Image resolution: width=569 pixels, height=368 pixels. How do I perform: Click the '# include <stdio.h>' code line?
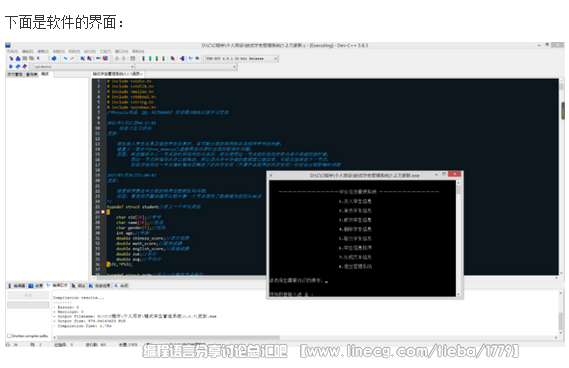129,81
